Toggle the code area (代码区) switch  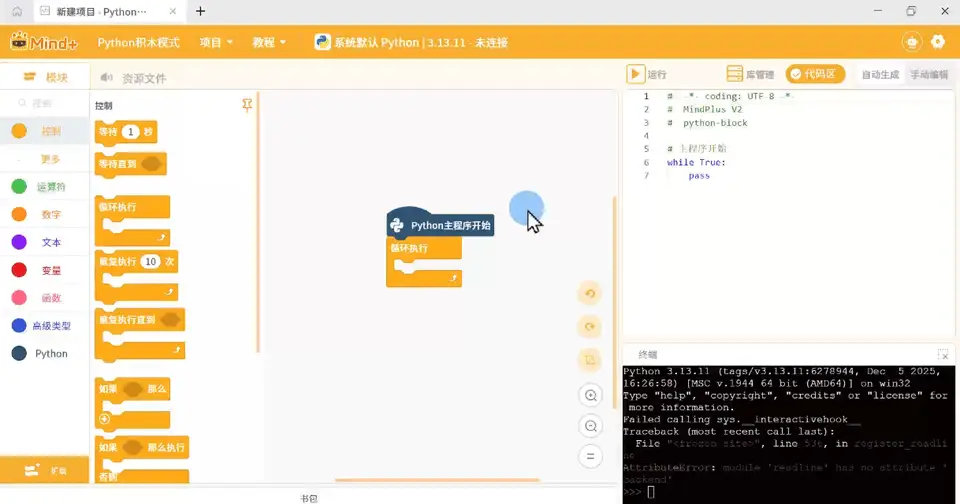815,74
